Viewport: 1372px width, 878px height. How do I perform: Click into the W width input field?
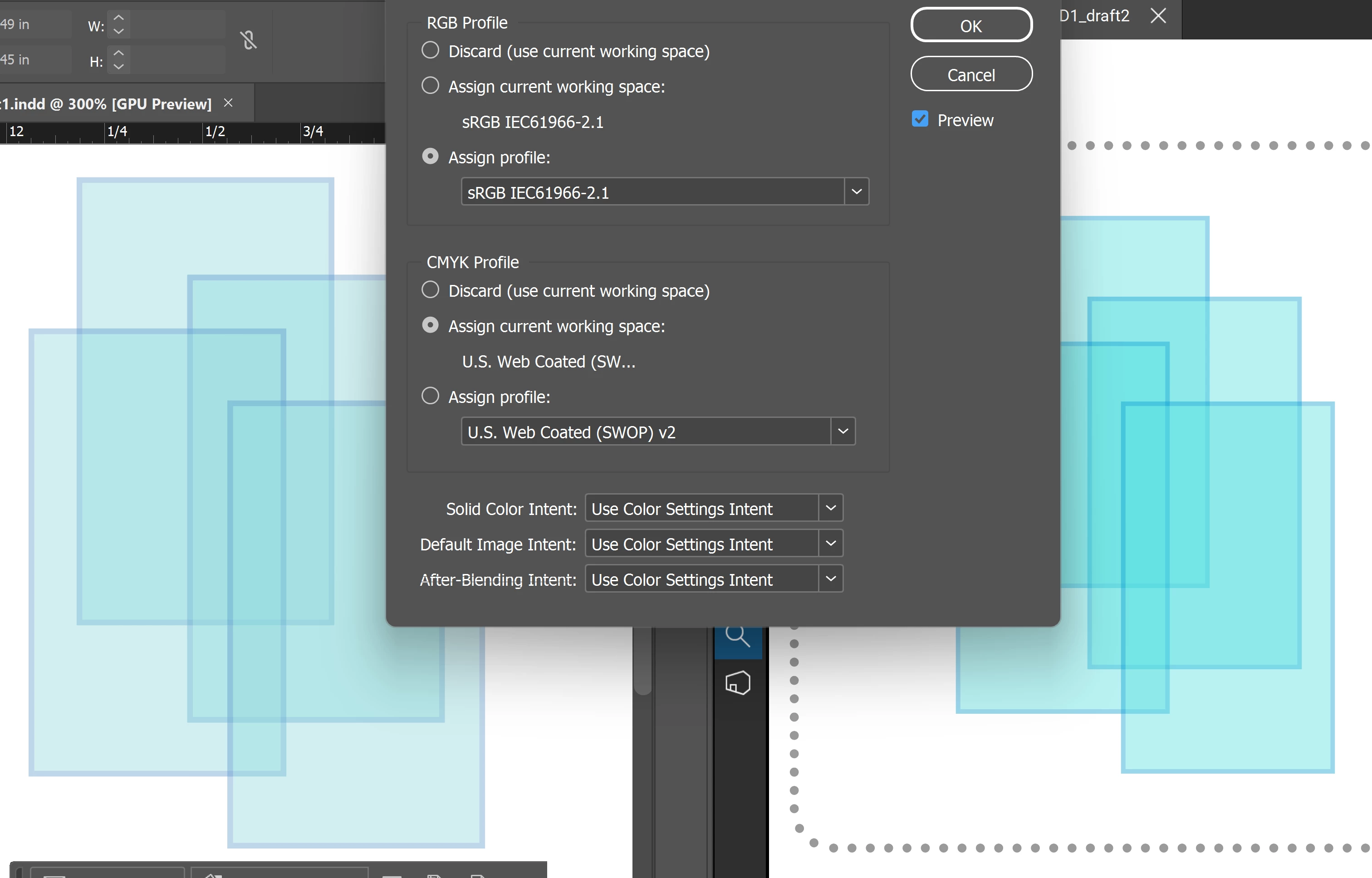[x=178, y=25]
